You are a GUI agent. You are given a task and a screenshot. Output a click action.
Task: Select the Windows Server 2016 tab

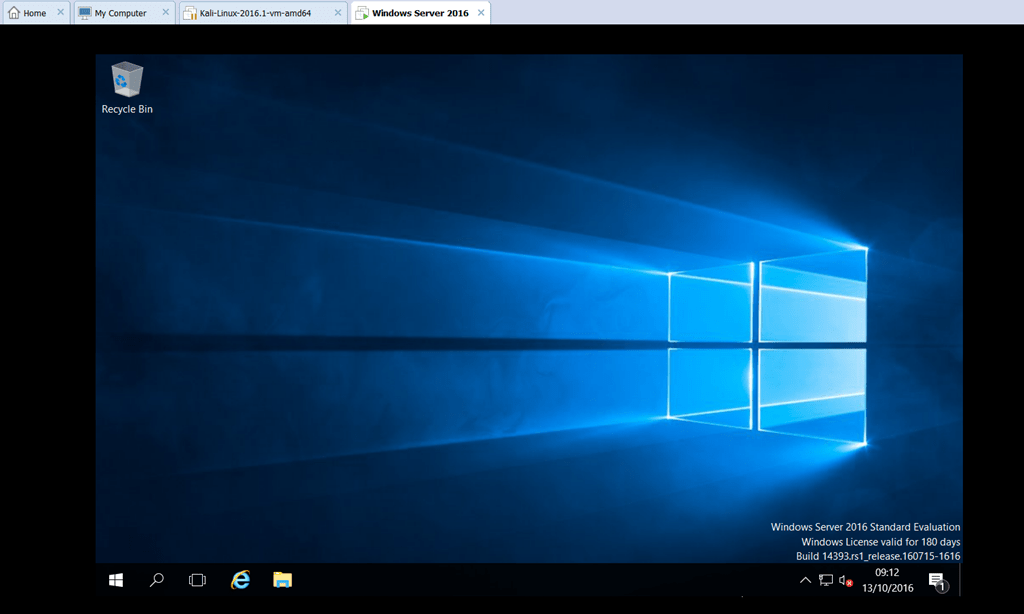pyautogui.click(x=421, y=13)
